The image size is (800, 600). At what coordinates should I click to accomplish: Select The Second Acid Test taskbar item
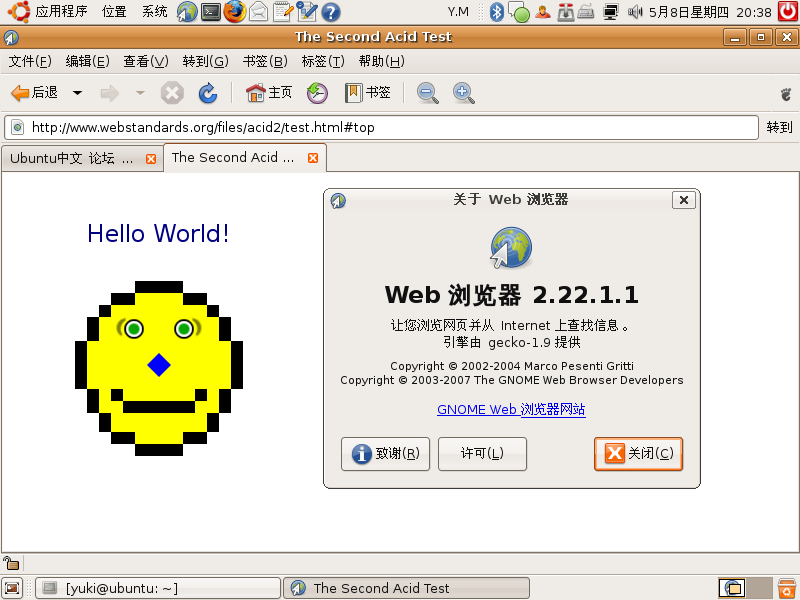407,588
